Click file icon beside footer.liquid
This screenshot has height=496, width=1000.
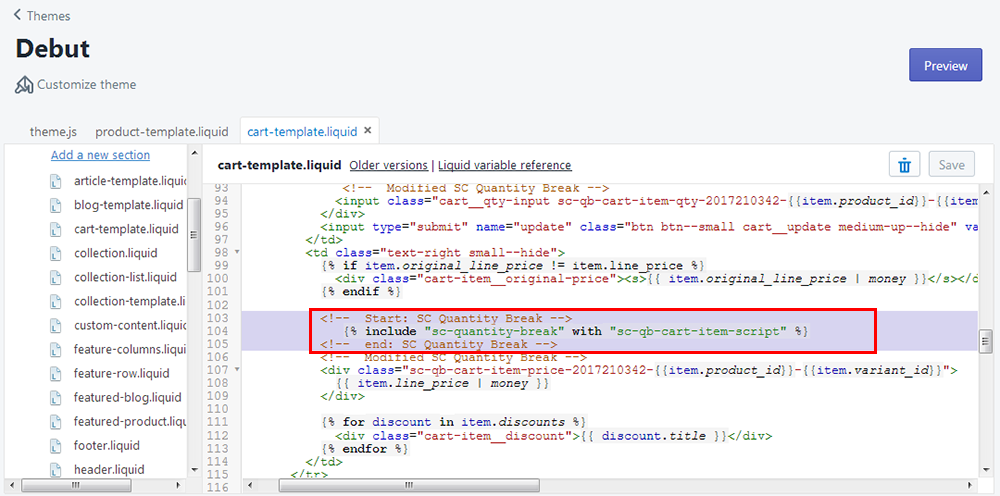point(56,445)
